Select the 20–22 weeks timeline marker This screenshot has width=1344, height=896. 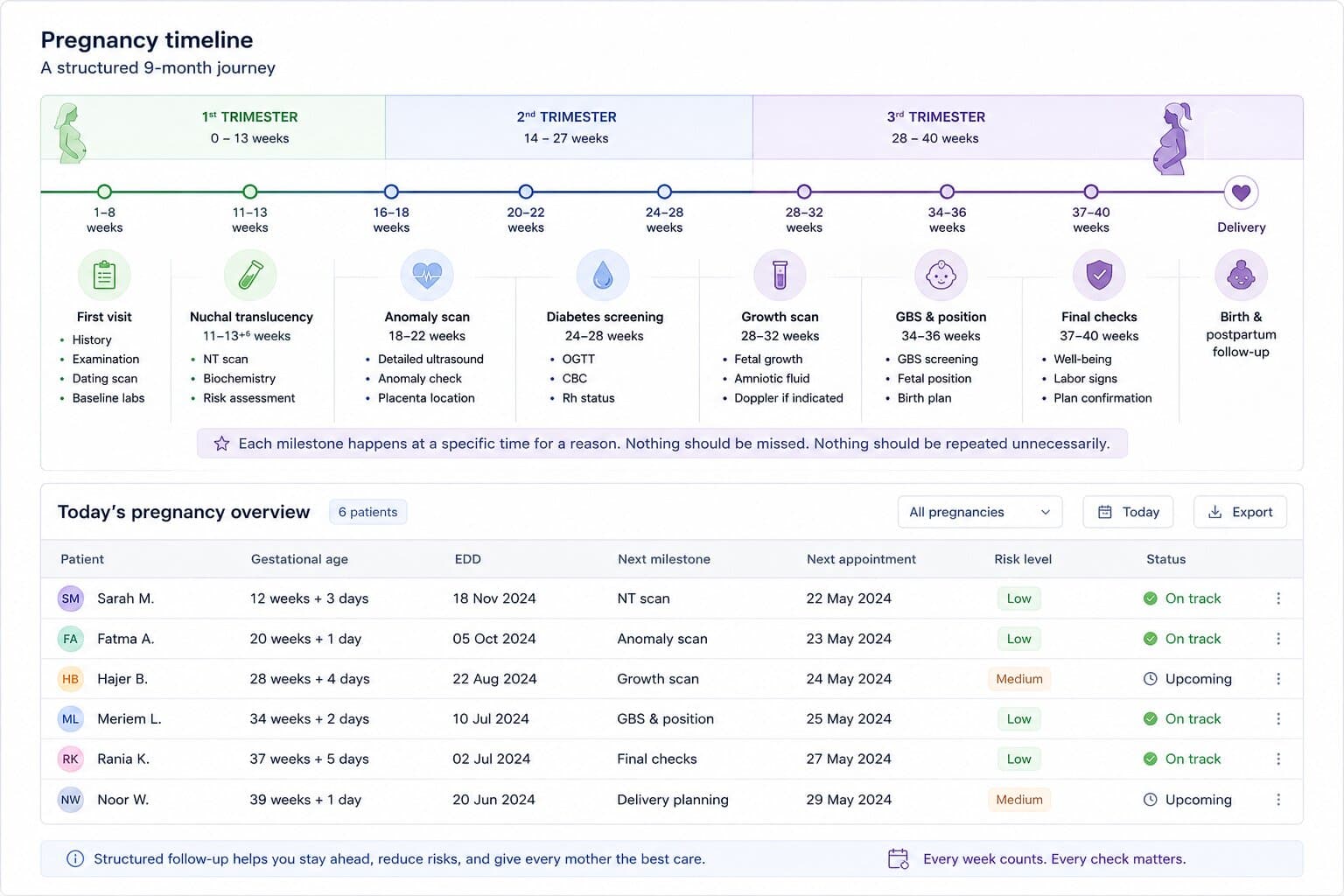click(x=526, y=192)
